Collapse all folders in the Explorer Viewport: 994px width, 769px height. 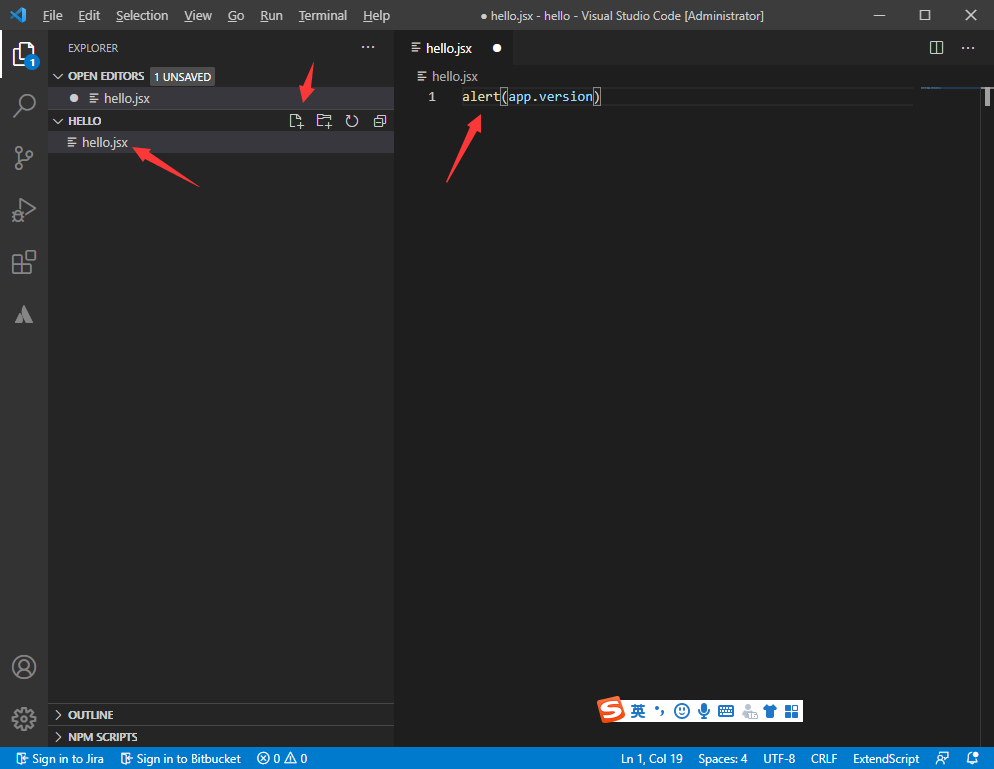379,120
